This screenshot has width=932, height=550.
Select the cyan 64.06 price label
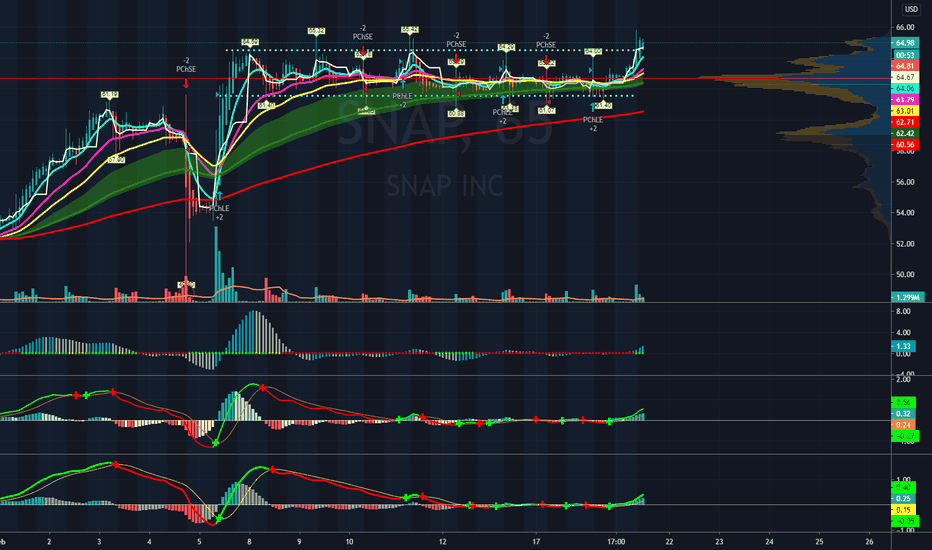905,89
